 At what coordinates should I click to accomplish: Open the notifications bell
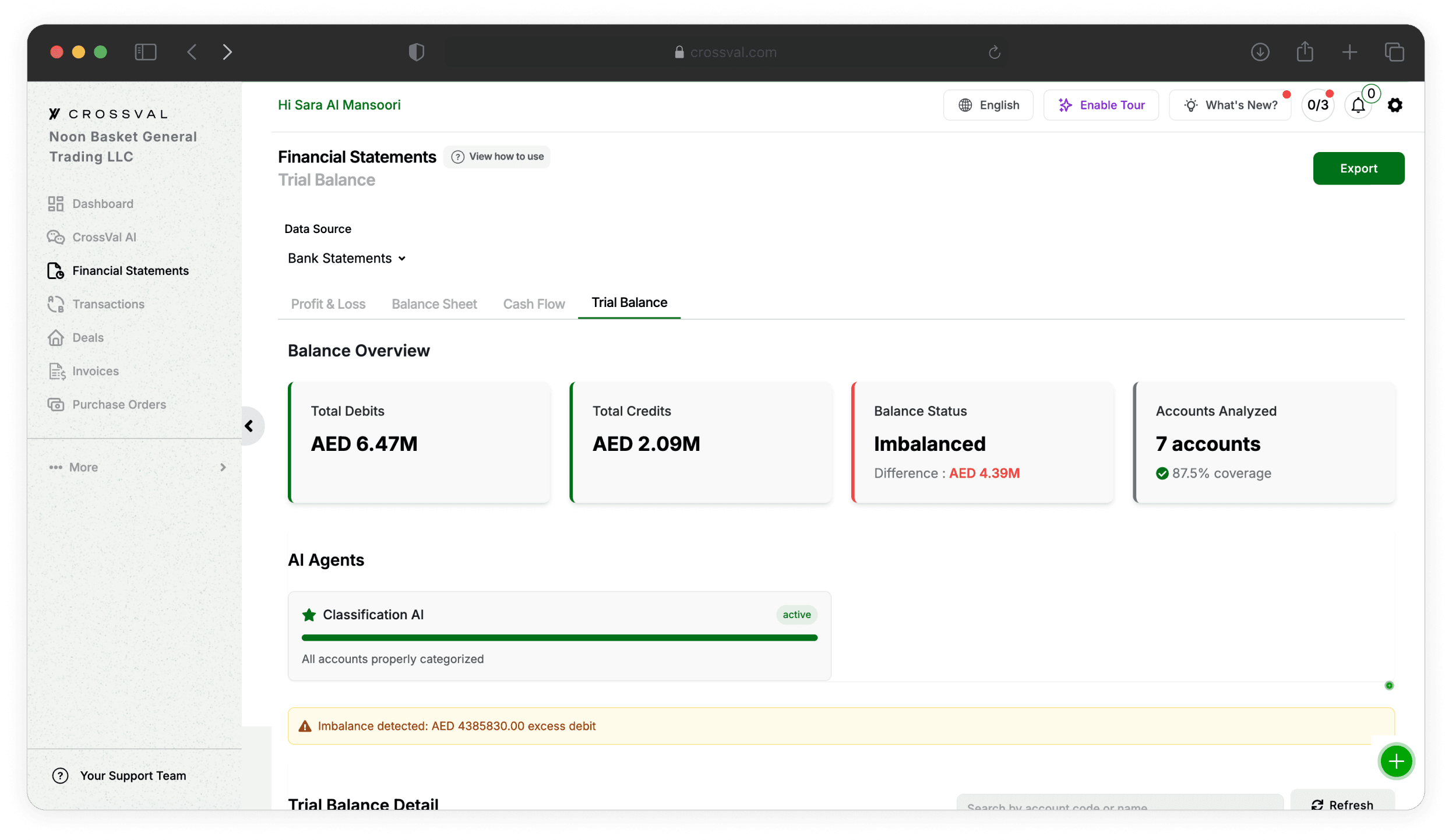pyautogui.click(x=1358, y=105)
